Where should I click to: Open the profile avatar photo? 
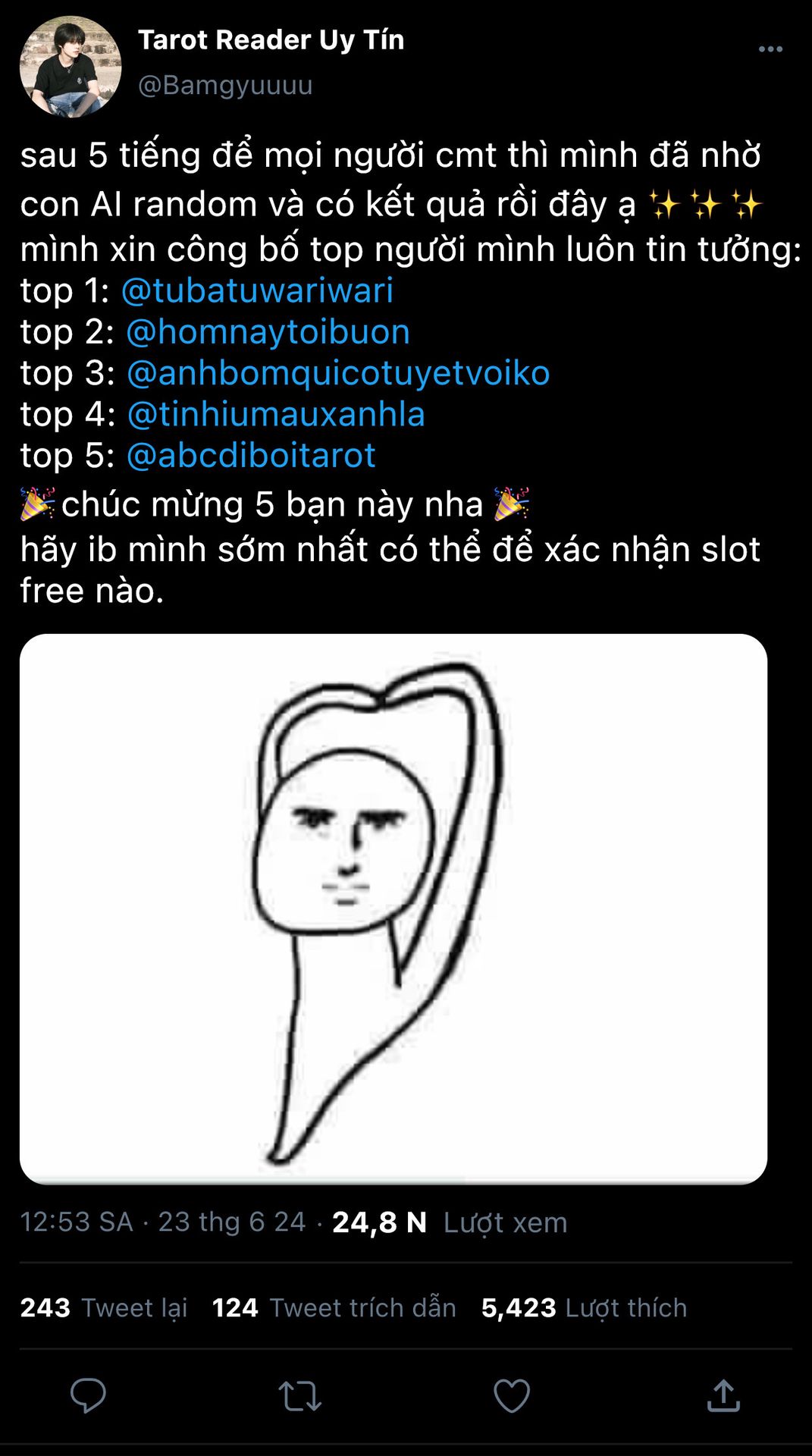coord(71,67)
